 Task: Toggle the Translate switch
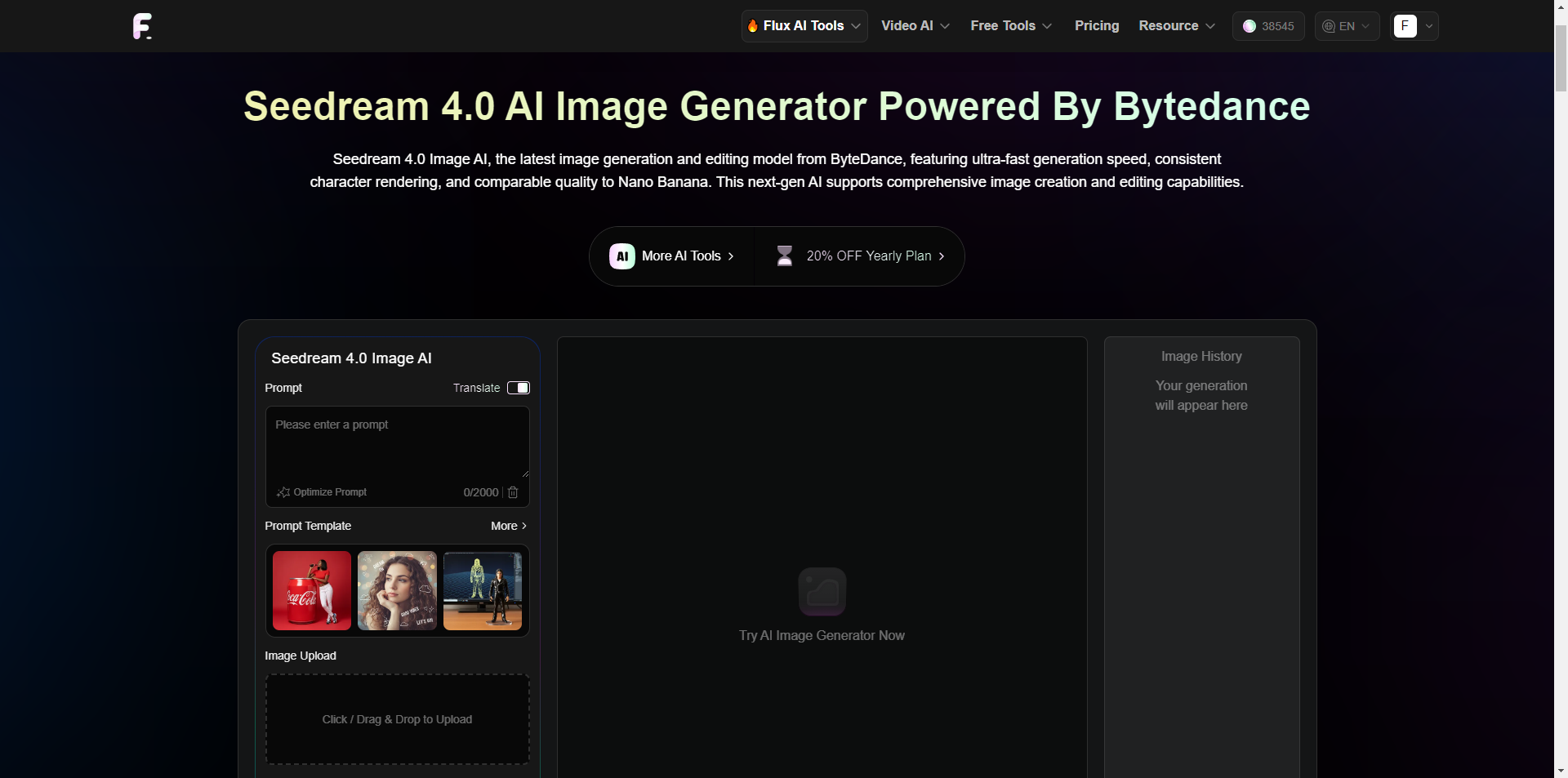click(x=519, y=388)
